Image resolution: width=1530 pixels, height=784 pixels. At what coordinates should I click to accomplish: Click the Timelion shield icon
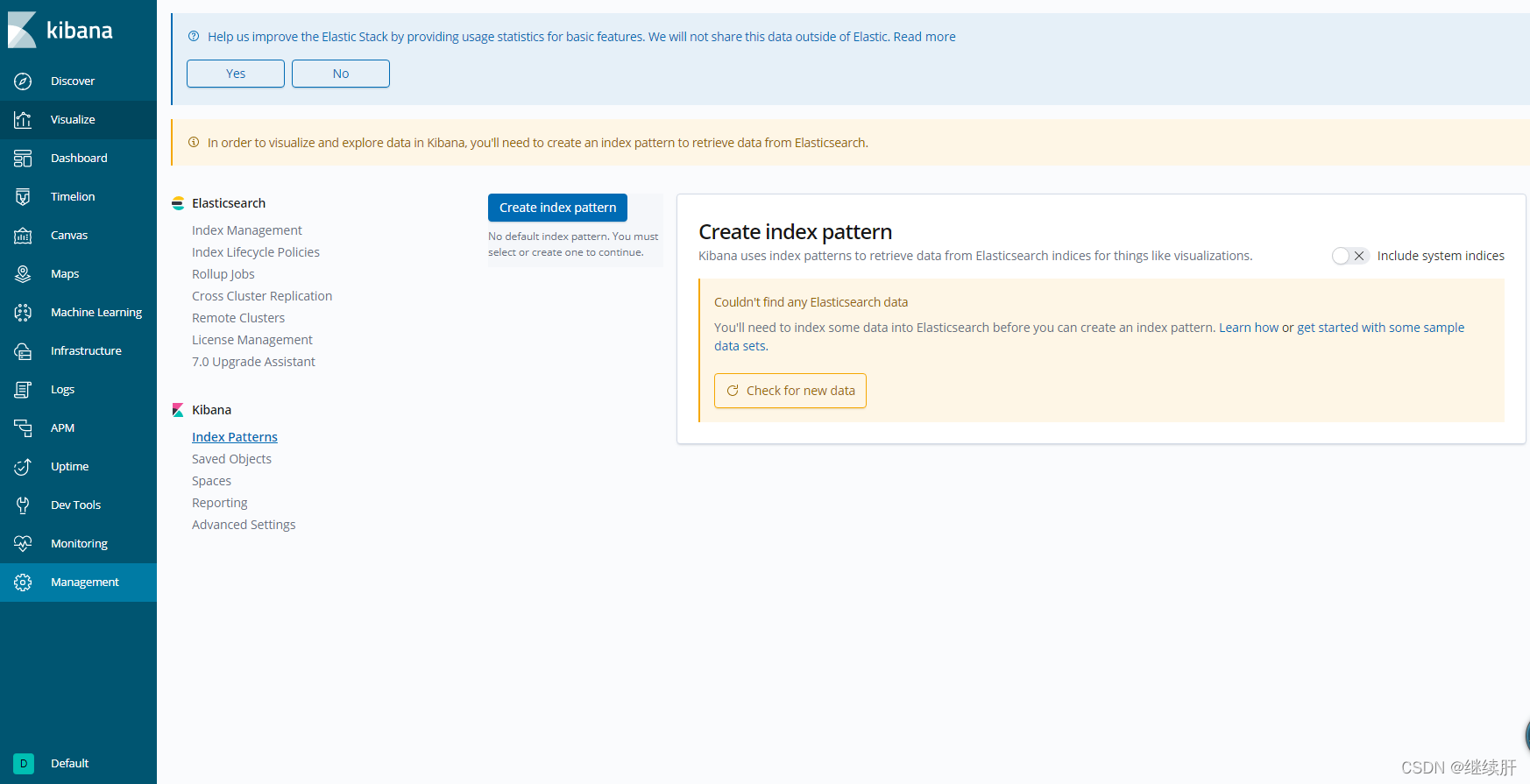23,197
